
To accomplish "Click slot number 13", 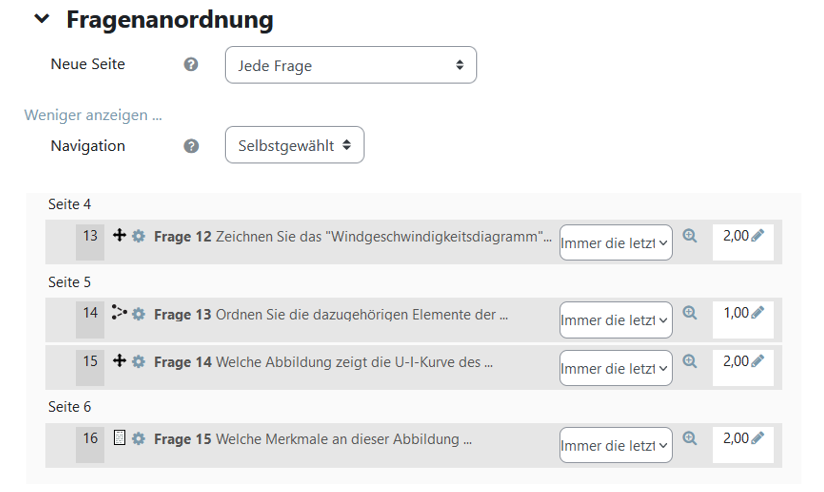I will [90, 236].
